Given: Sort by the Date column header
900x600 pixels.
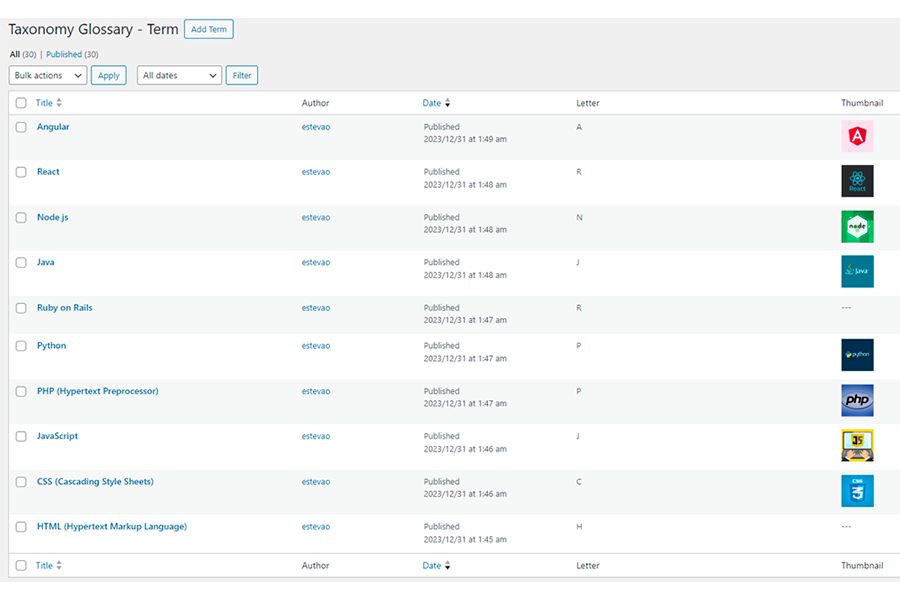Looking at the screenshot, I should (432, 103).
